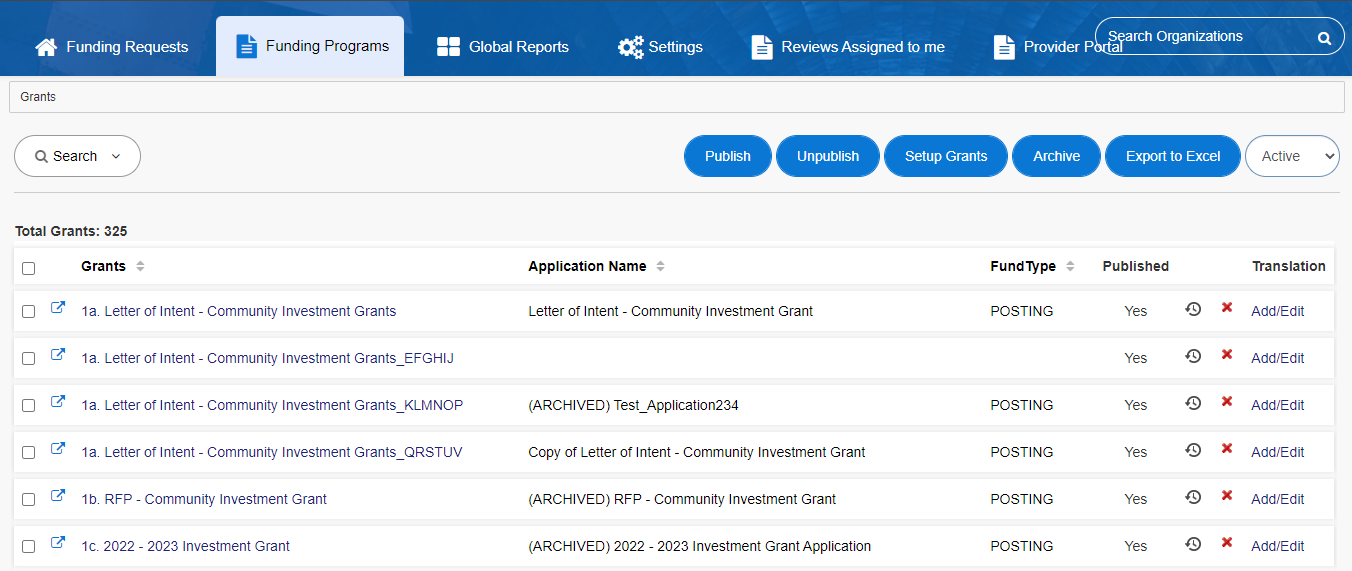View history icon for 1c. 2022 - 2023 row

(1193, 545)
